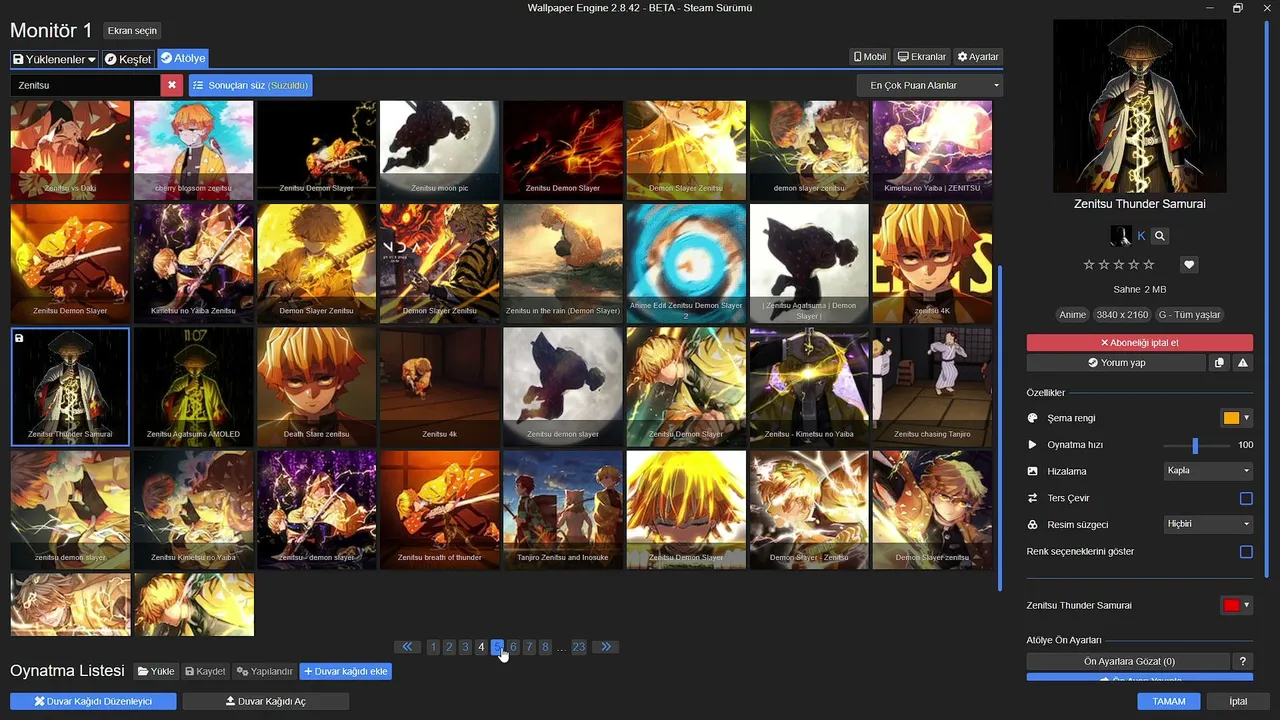Open the author's profile avatar
This screenshot has width=1280, height=720.
click(x=1121, y=236)
